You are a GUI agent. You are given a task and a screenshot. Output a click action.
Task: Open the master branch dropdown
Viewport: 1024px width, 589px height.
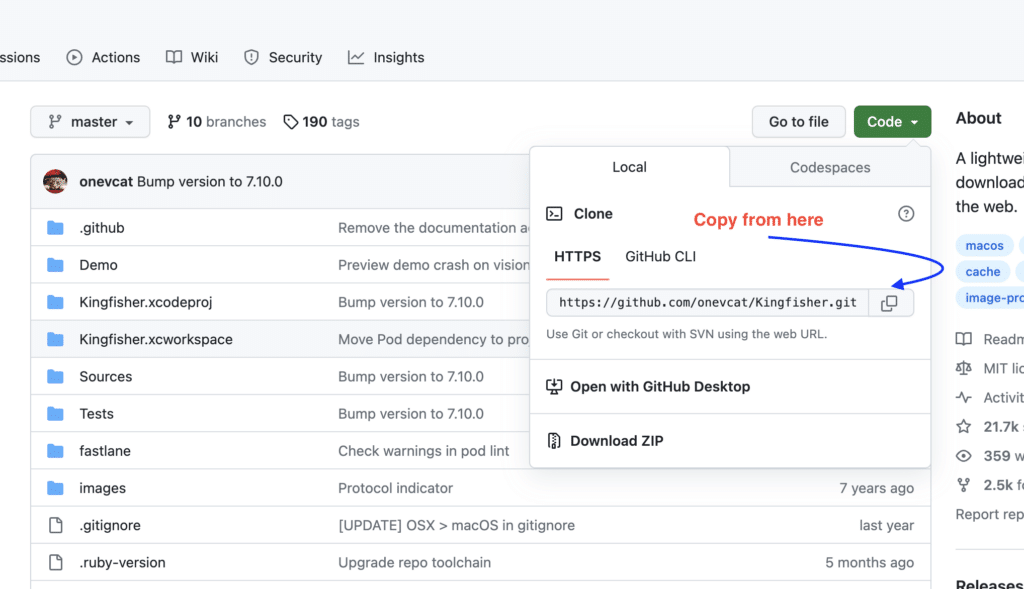coord(90,121)
